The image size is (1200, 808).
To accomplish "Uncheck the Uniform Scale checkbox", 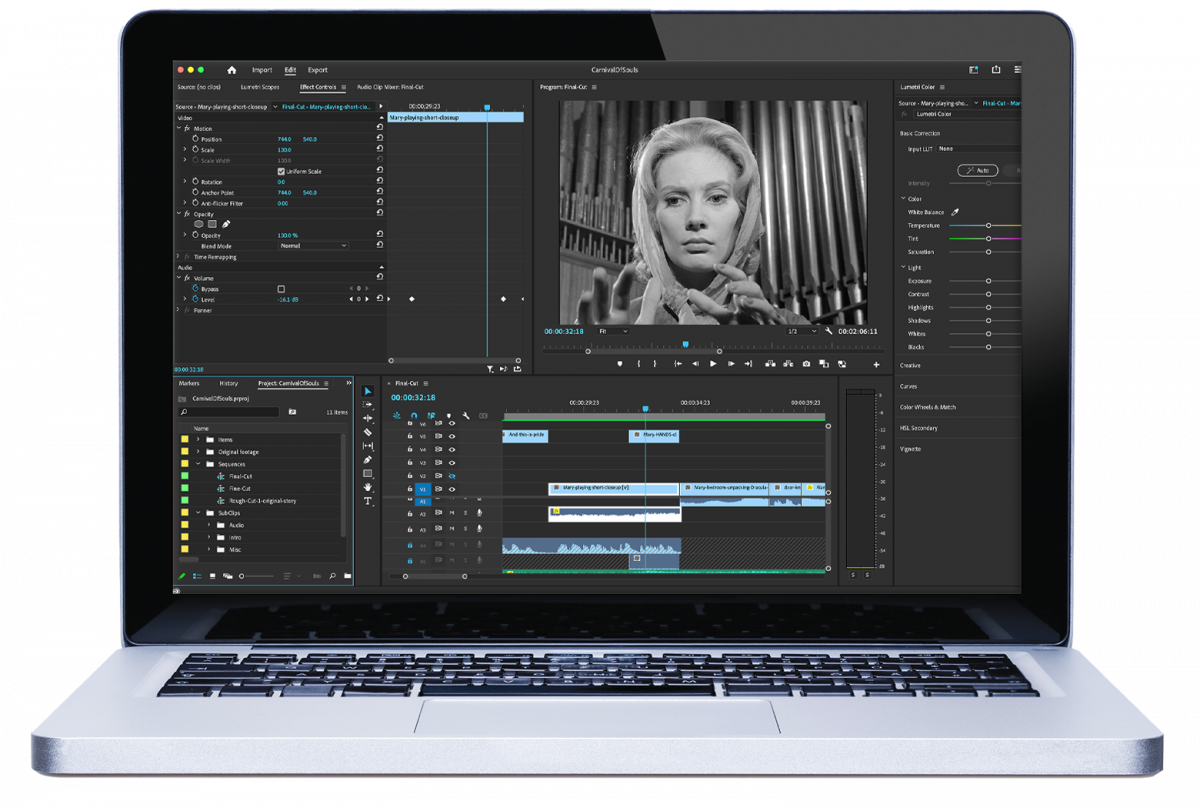I will (281, 171).
